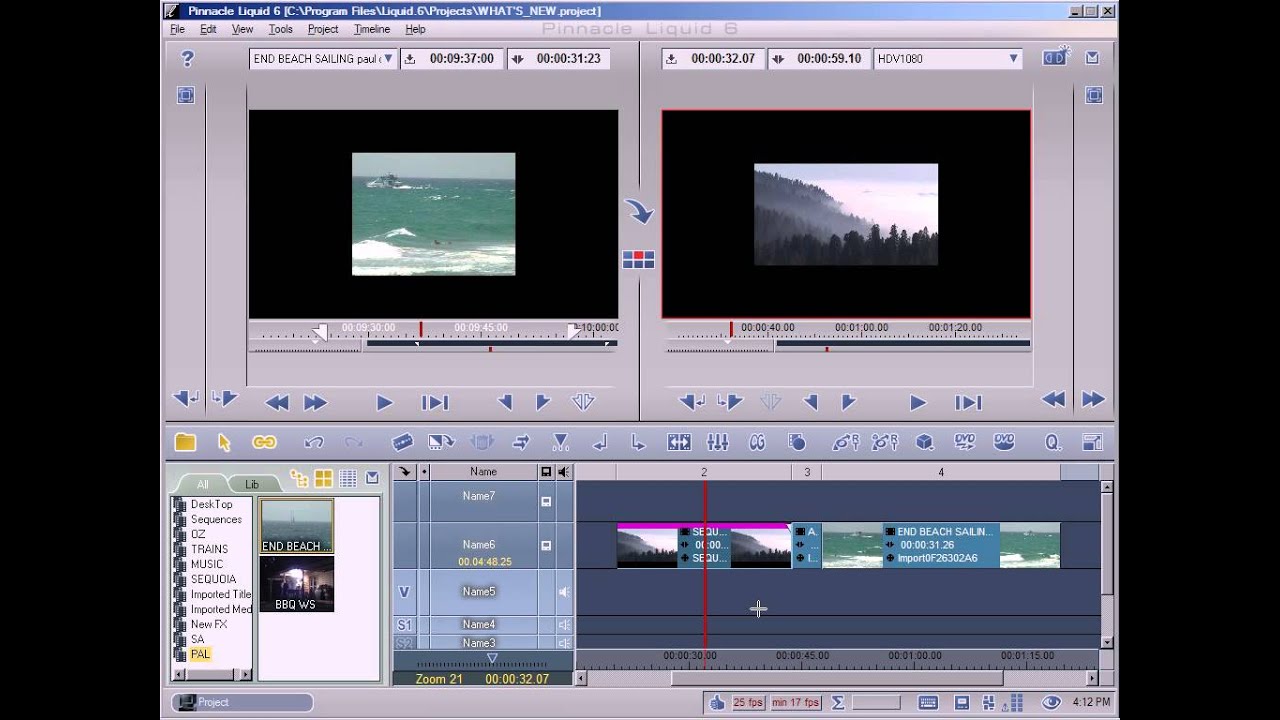The width and height of the screenshot is (1280, 720).
Task: Click the Q magnifier icon in the toolbar
Action: click(1053, 442)
